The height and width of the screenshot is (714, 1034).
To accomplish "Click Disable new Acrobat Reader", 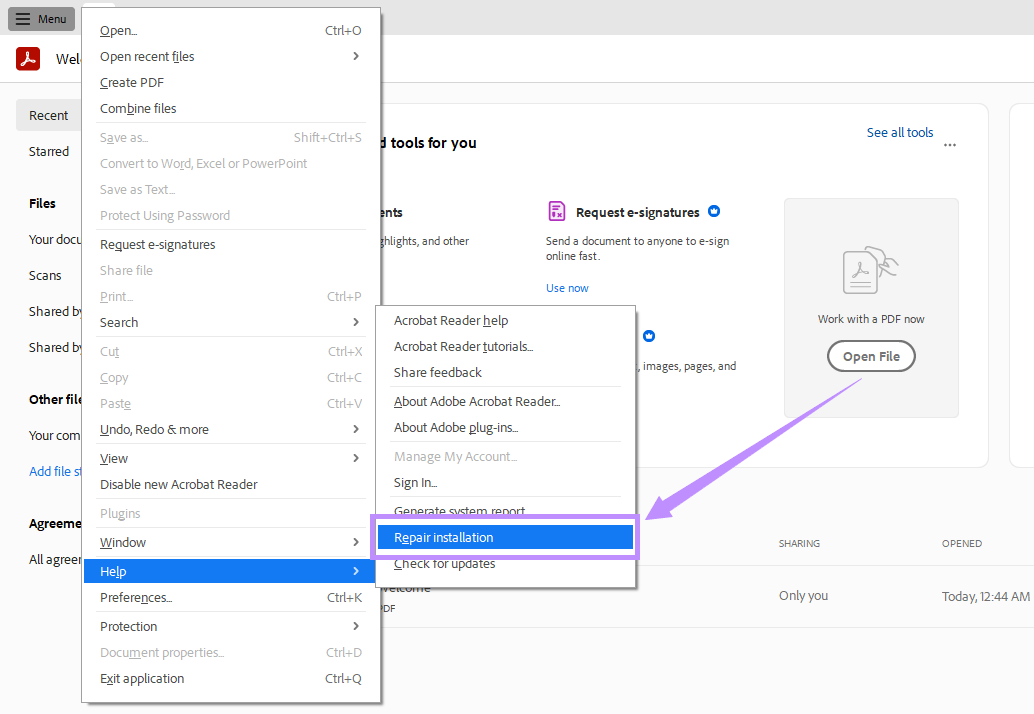I will [179, 484].
